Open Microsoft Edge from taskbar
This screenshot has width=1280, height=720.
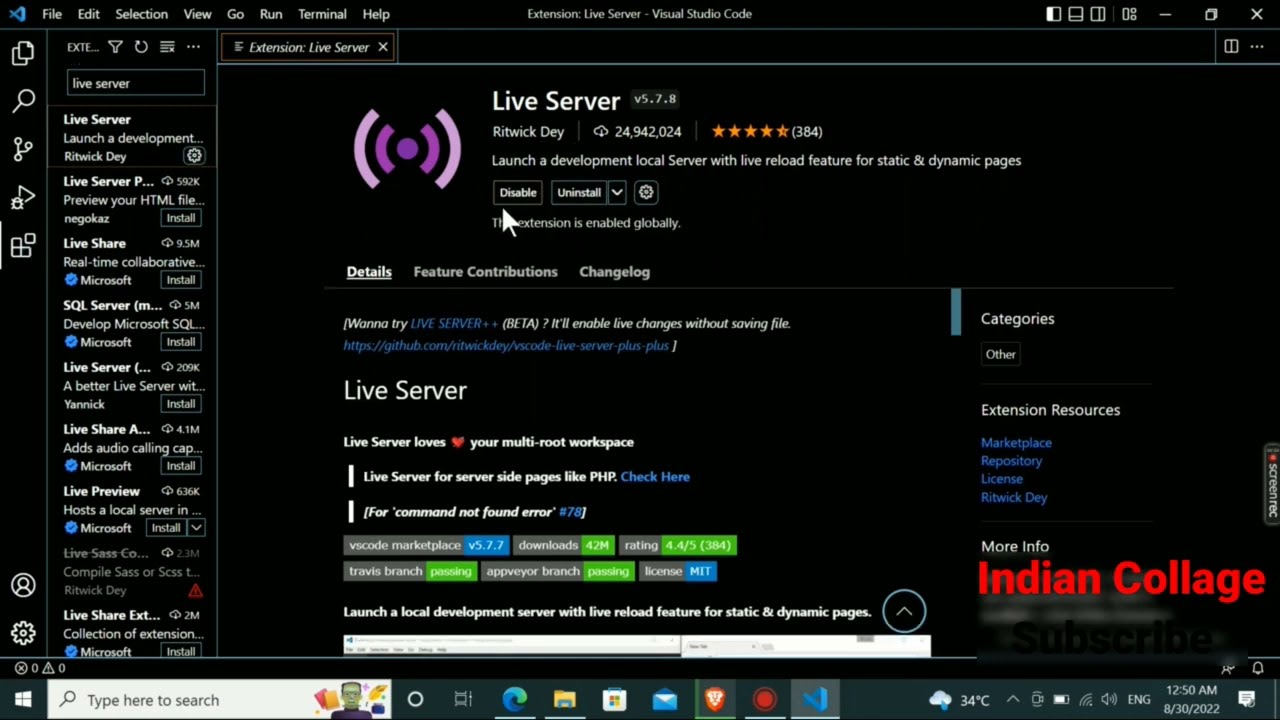514,699
